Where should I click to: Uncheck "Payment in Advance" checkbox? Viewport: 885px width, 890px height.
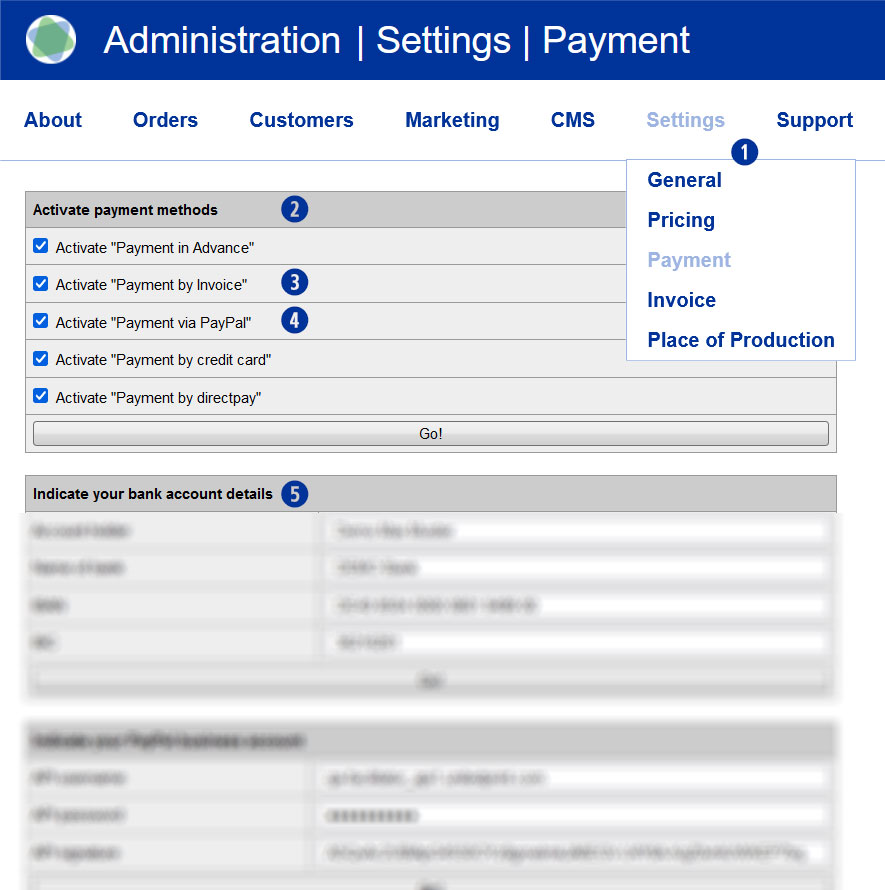click(41, 246)
